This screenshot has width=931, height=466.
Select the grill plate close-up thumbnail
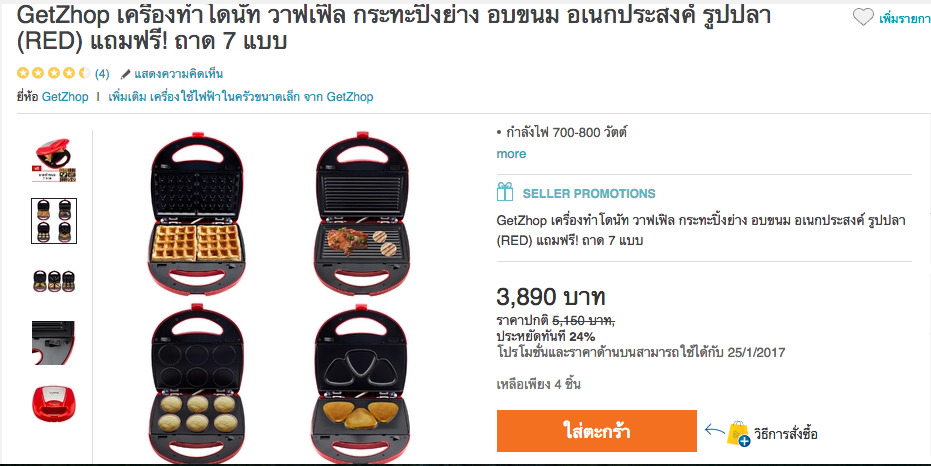coord(53,343)
